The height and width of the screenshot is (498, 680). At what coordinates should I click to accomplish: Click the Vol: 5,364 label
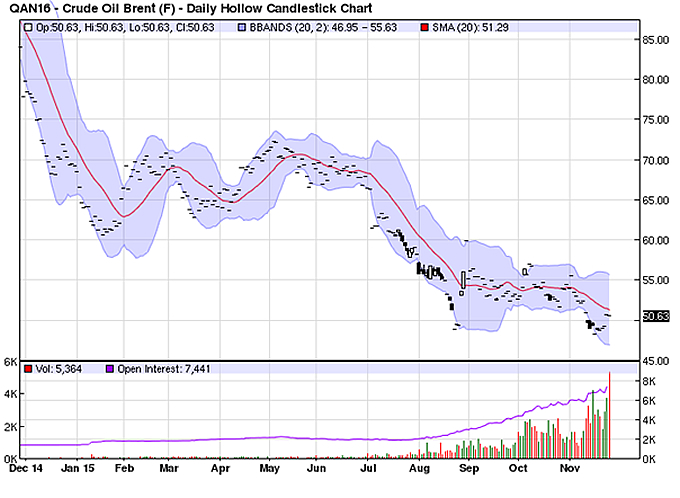tap(61, 370)
